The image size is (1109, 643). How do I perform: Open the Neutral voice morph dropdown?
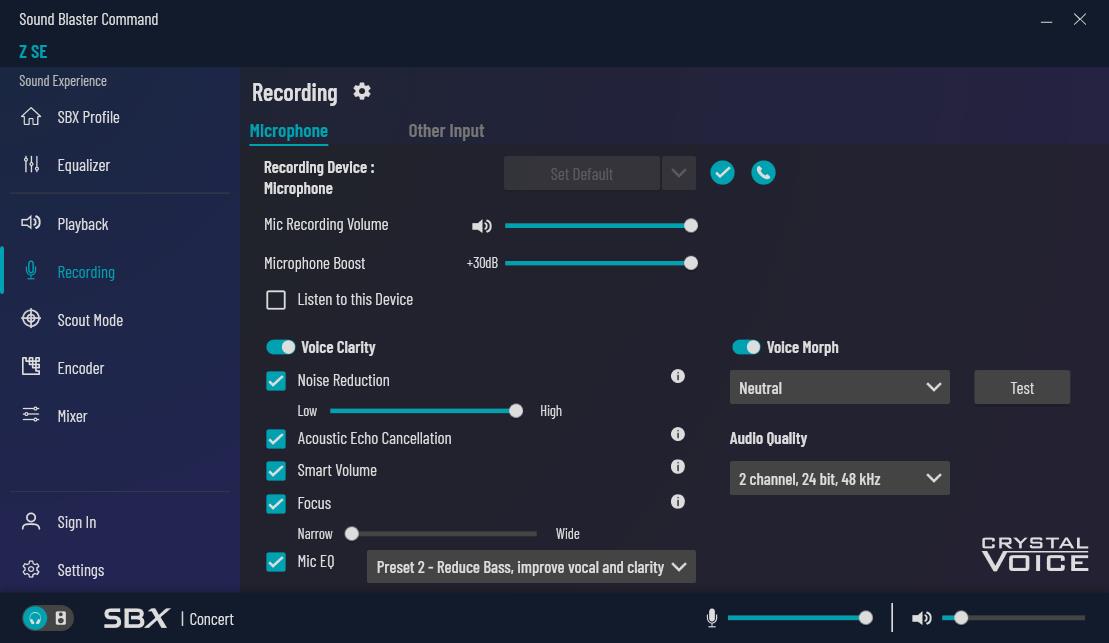click(839, 388)
